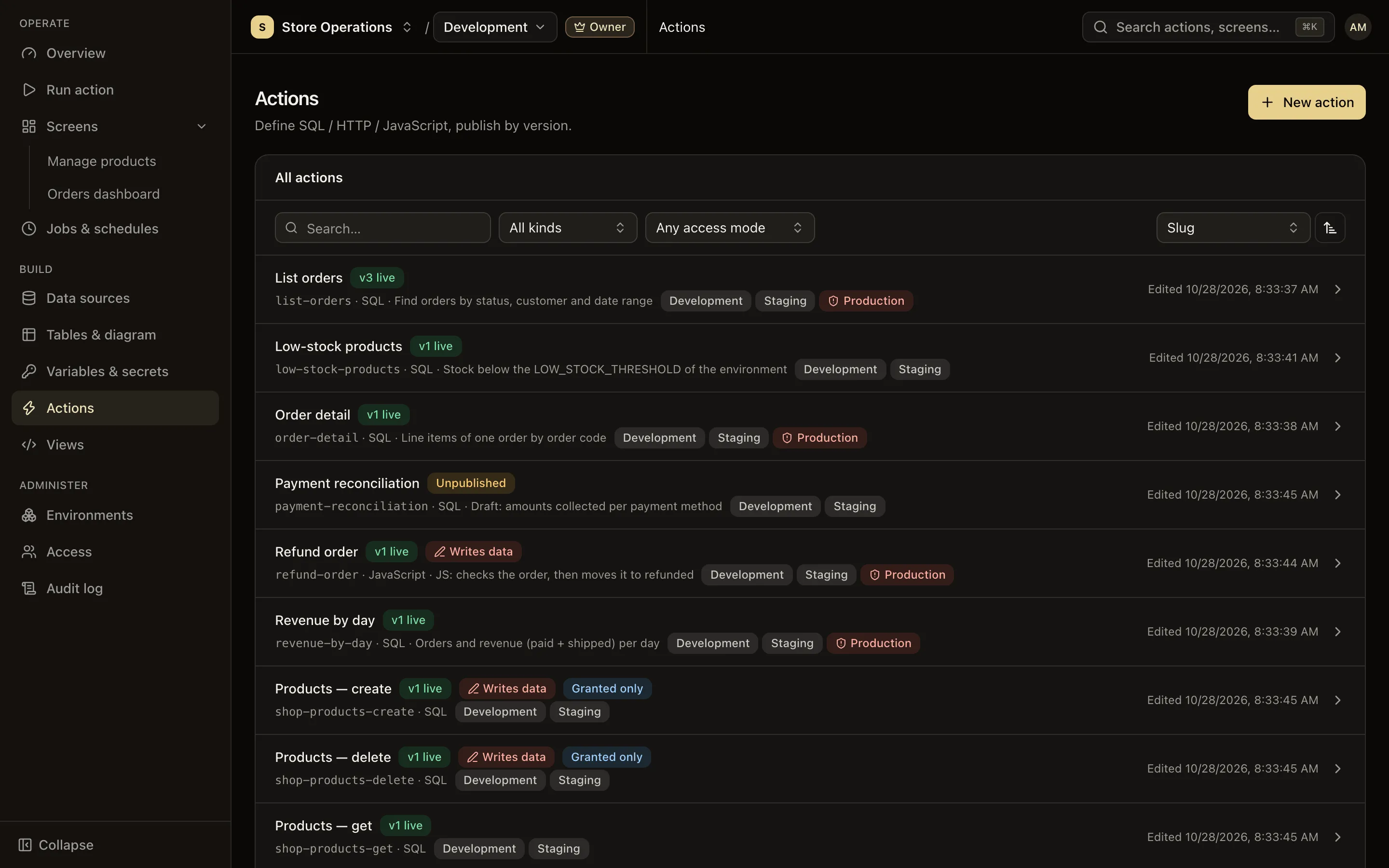Open Tables & diagram
1389x868 pixels.
[115, 335]
